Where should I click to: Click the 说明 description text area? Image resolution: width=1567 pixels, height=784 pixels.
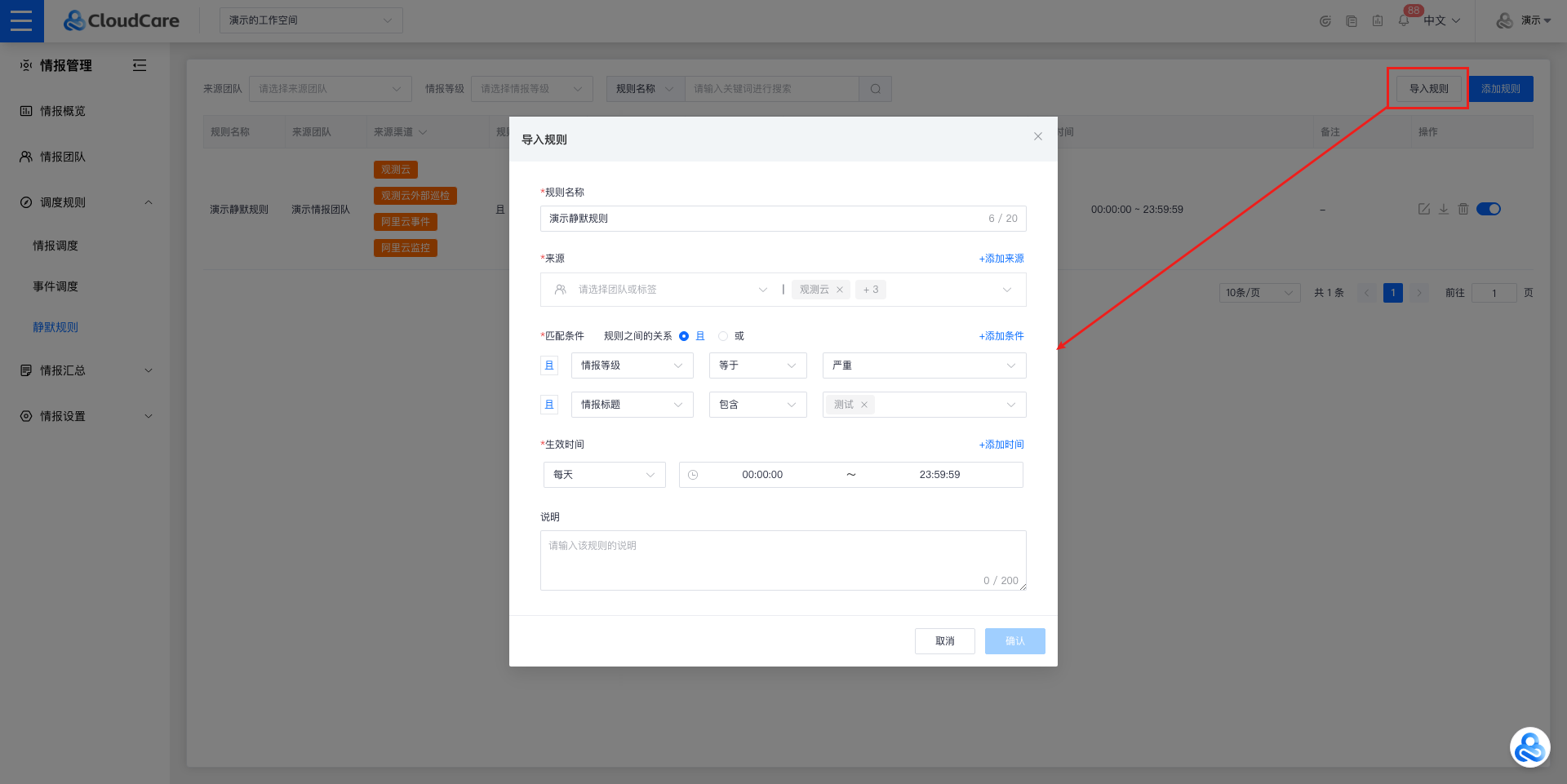click(x=783, y=560)
